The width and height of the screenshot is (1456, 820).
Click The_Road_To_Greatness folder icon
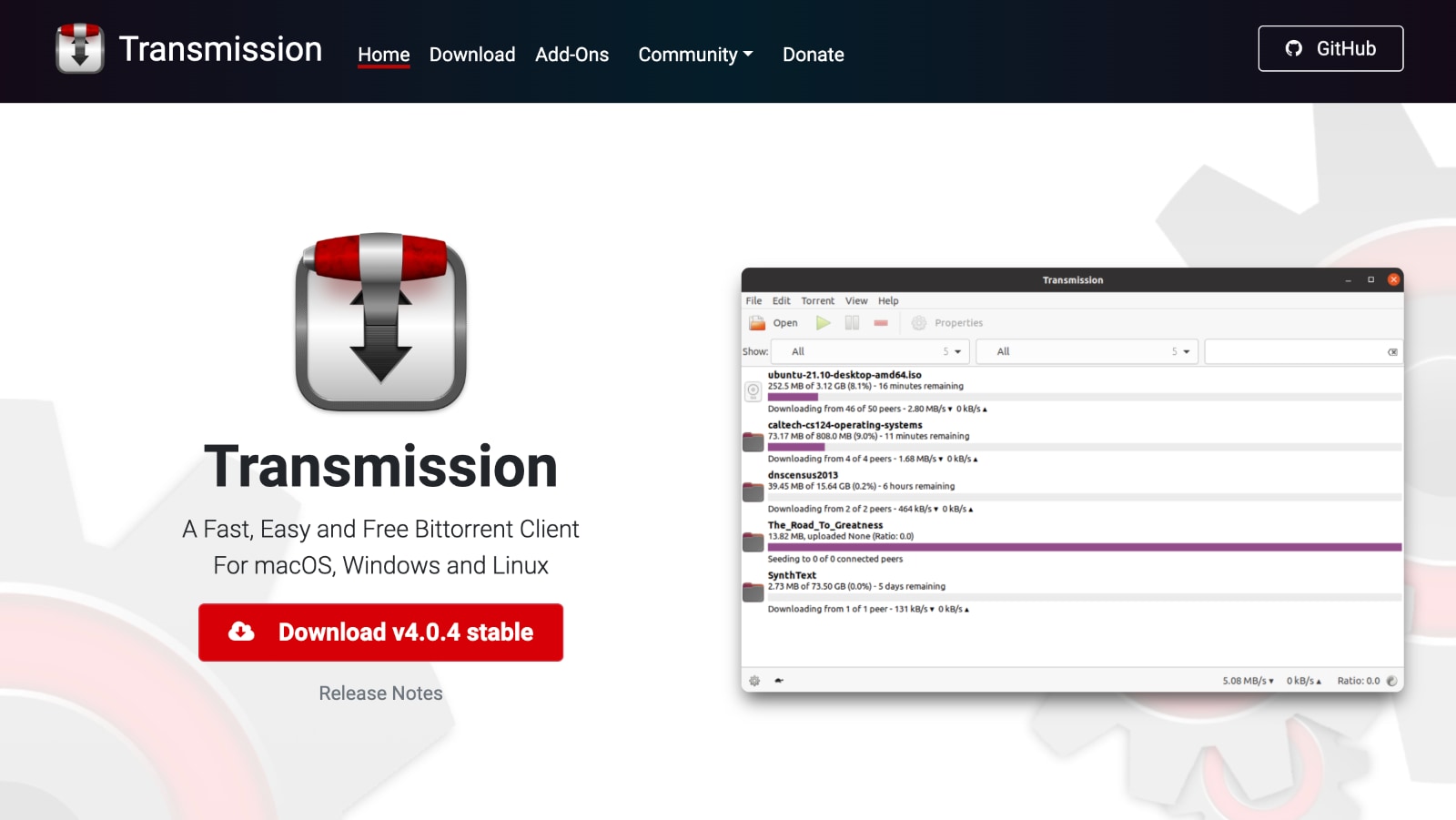pos(753,542)
